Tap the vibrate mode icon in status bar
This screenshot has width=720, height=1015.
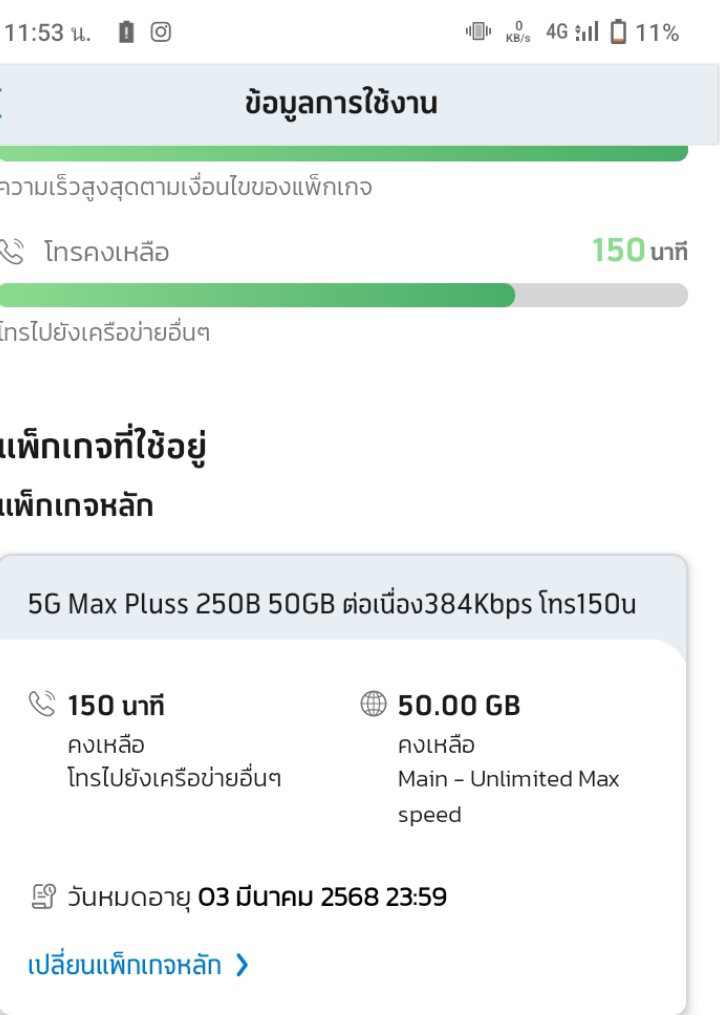[478, 31]
